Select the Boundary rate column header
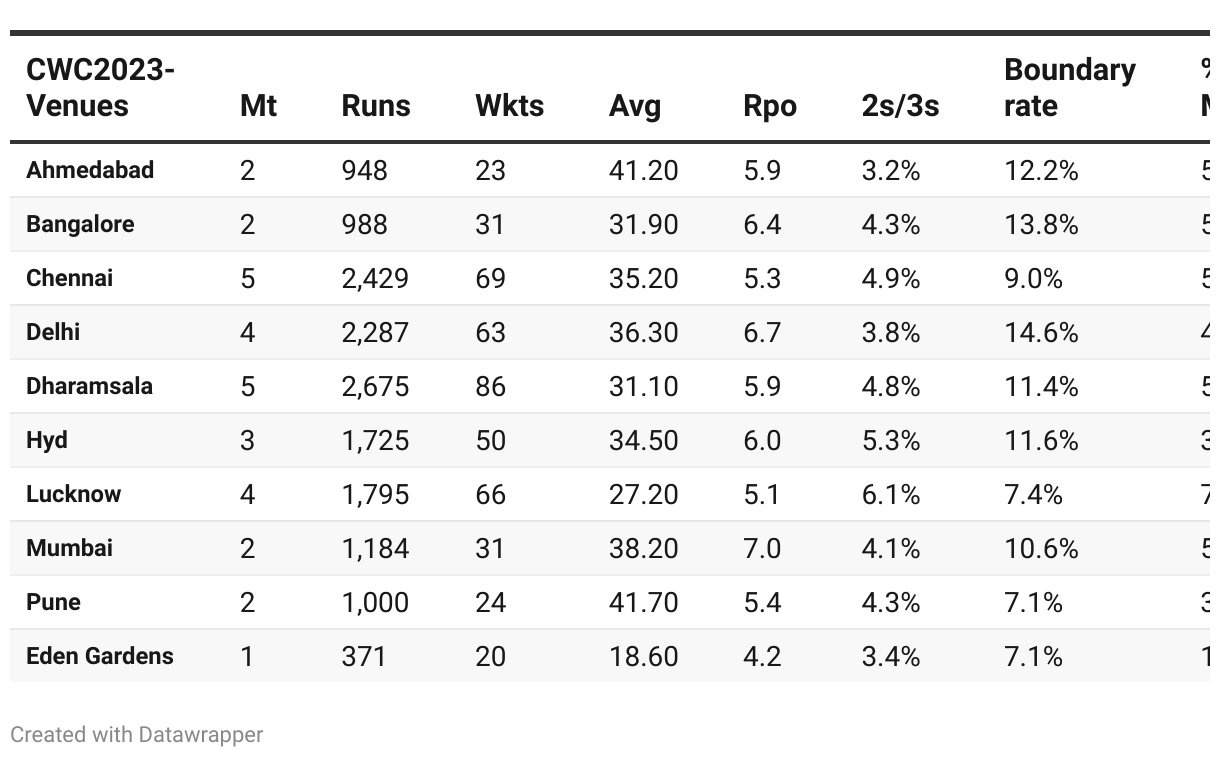The width and height of the screenshot is (1220, 758). [1070, 88]
